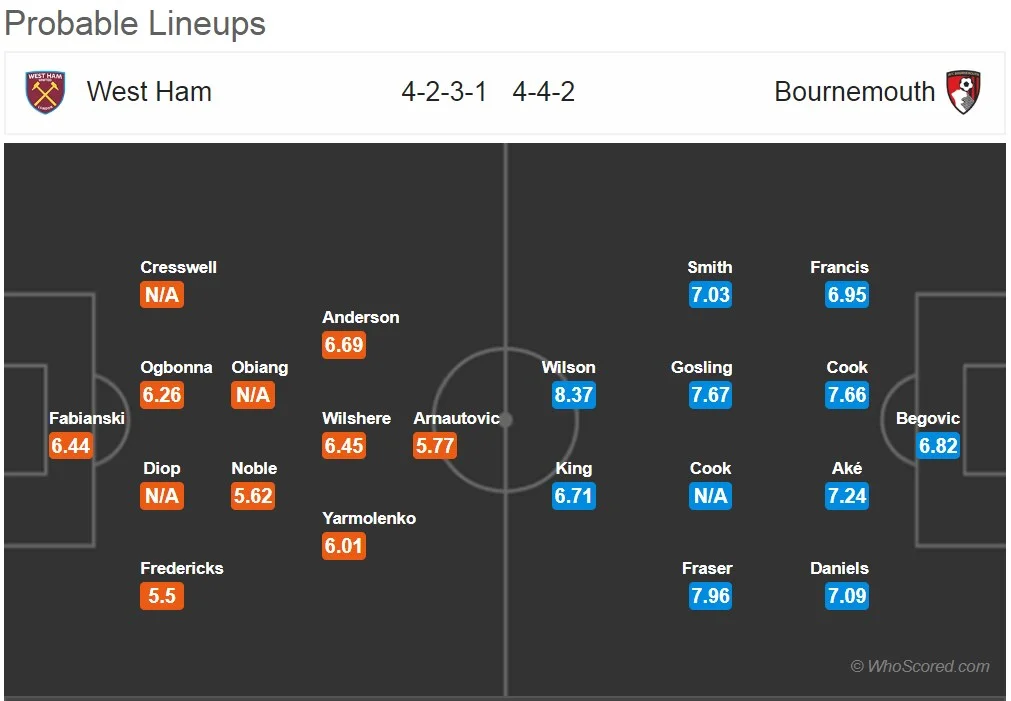
Task: Click Fabianski's 6.44 rating badge
Action: pyautogui.click(x=71, y=446)
